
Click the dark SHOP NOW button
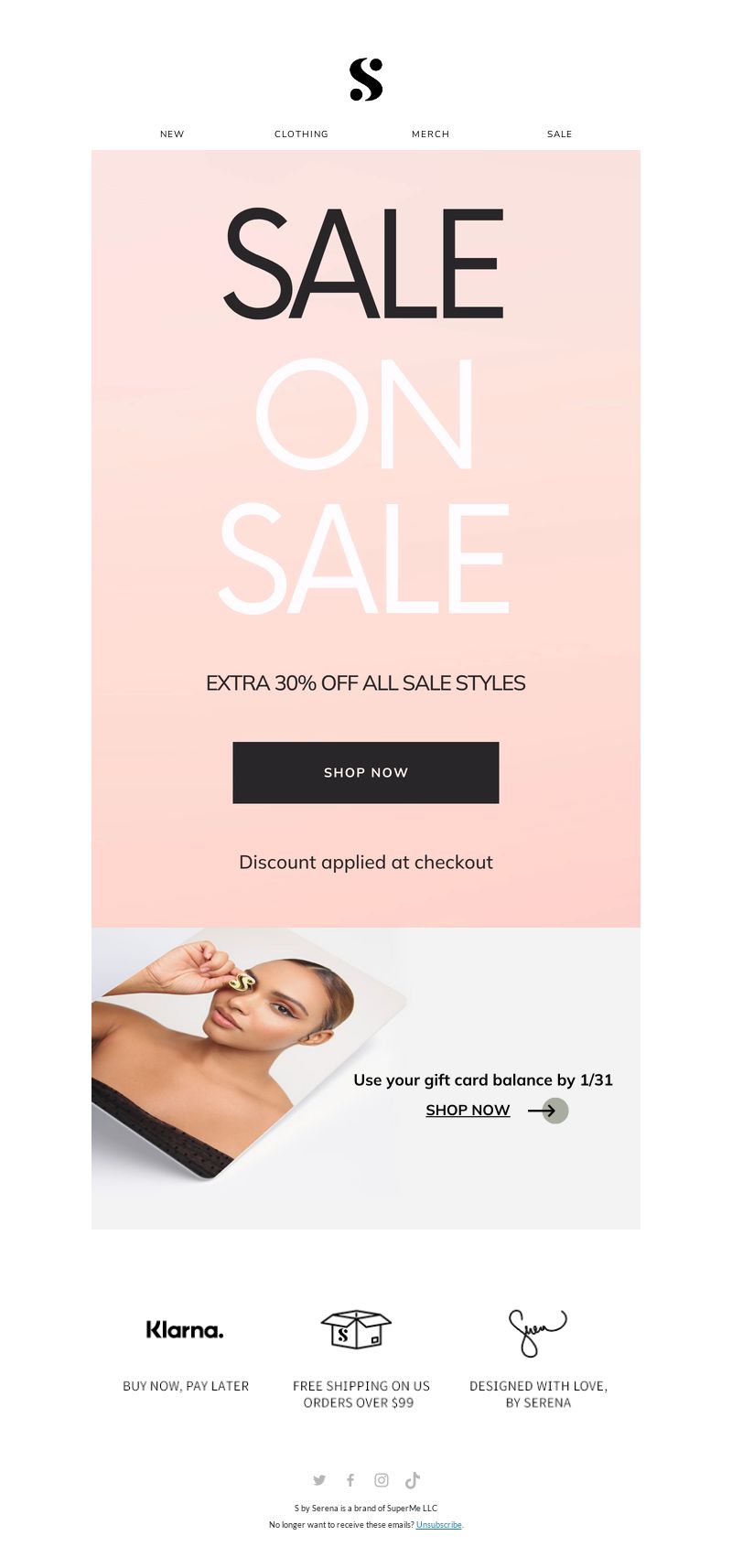(366, 772)
